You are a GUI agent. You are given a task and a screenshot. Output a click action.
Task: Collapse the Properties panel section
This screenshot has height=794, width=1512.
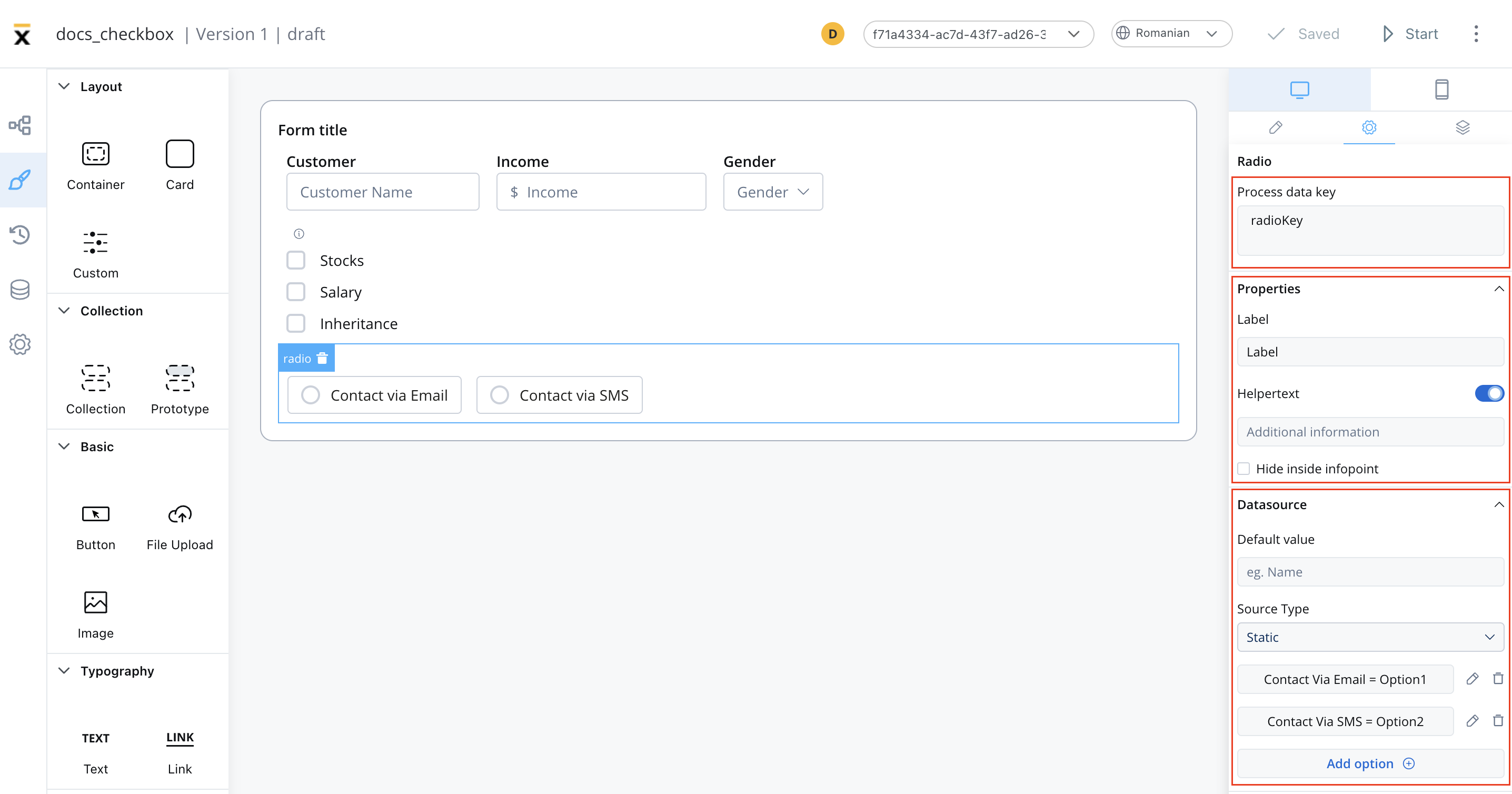(1499, 288)
